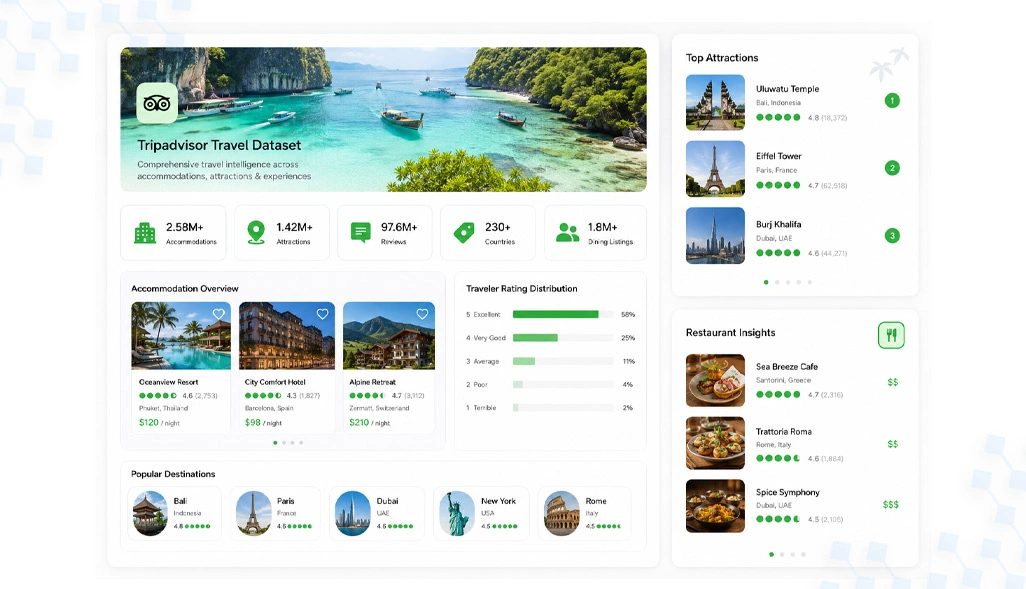Screen dimensions: 1026x589
Task: Click rank badge 1 beside Uluwatu Temple
Action: pyautogui.click(x=892, y=101)
